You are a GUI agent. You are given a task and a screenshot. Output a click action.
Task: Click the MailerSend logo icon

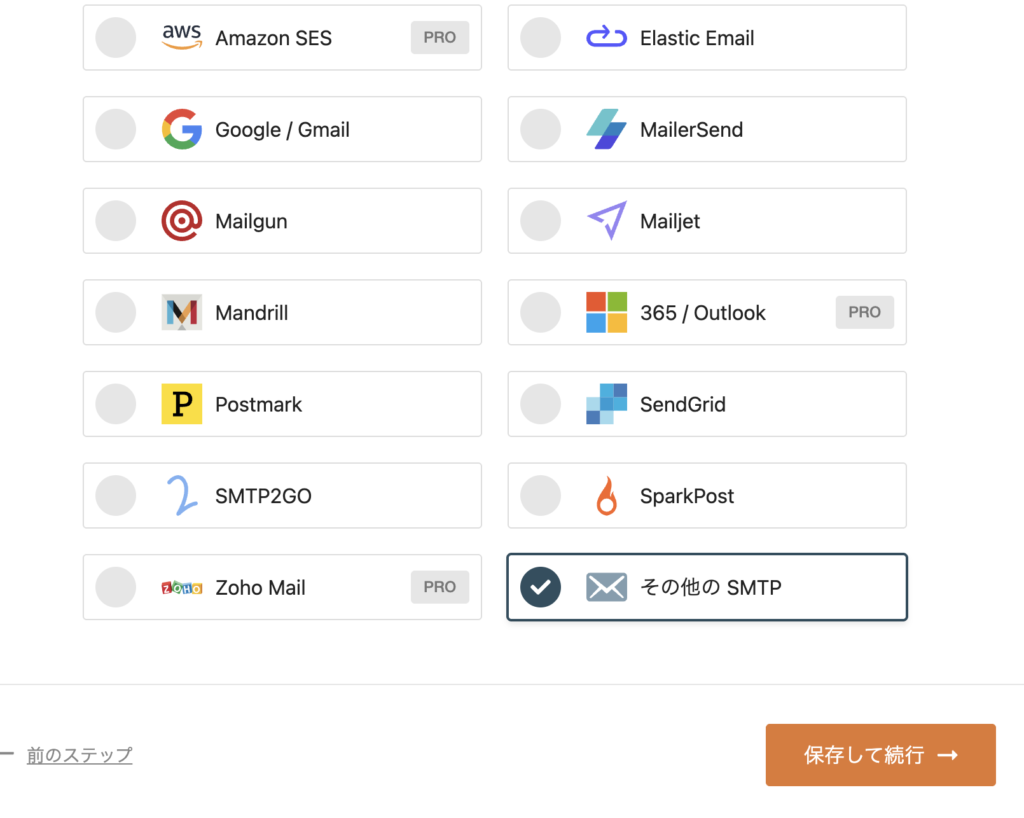[606, 130]
